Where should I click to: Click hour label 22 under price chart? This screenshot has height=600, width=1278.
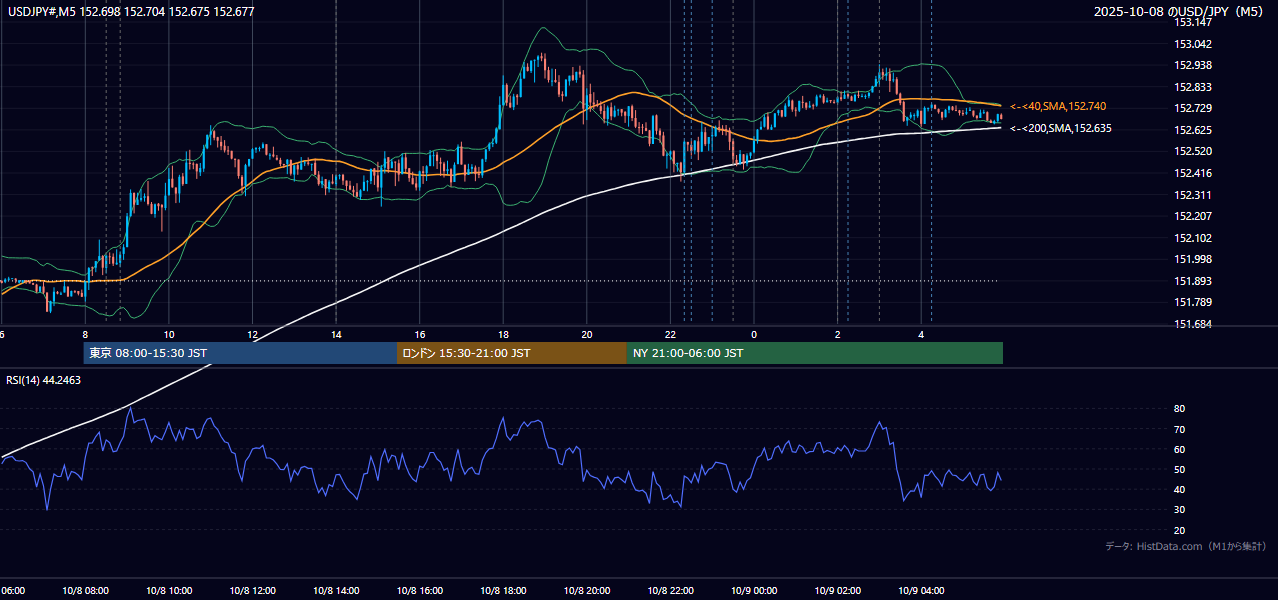tap(671, 334)
